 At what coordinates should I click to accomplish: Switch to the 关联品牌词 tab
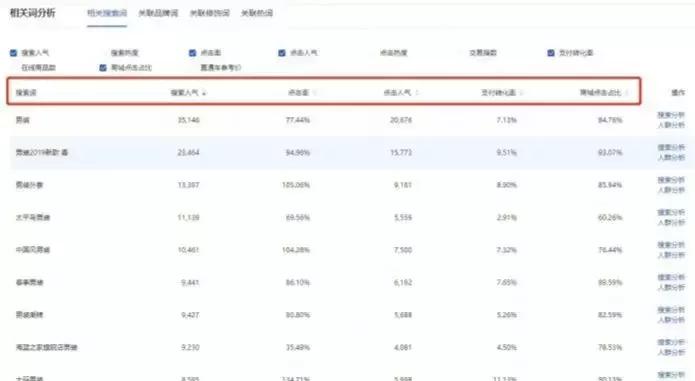pyautogui.click(x=158, y=13)
